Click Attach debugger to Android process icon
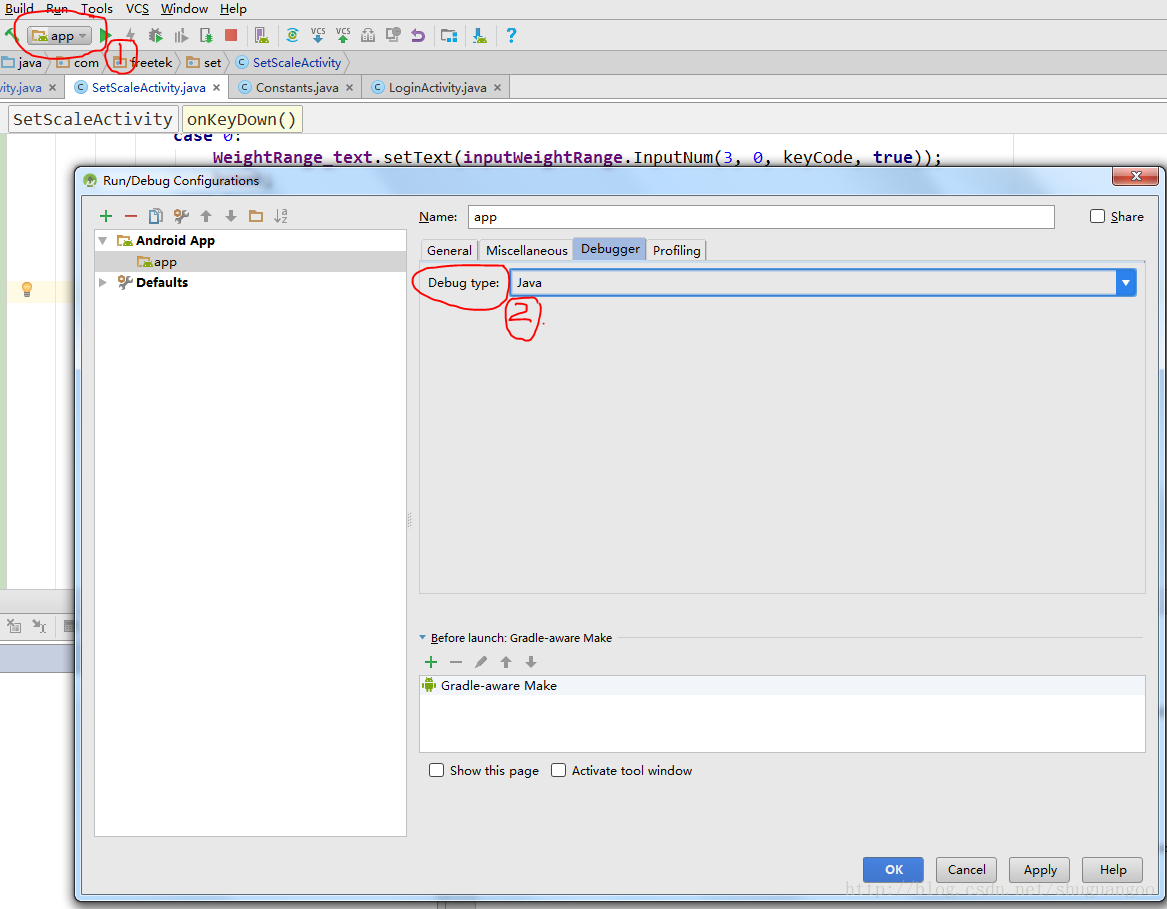Screen dimensions: 1167x909 coord(206,35)
